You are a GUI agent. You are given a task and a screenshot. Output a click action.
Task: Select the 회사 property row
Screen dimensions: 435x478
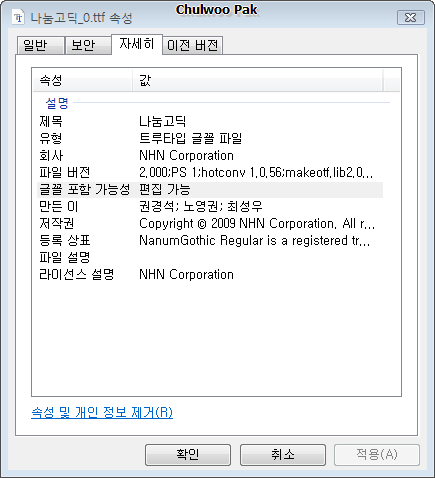[210, 155]
